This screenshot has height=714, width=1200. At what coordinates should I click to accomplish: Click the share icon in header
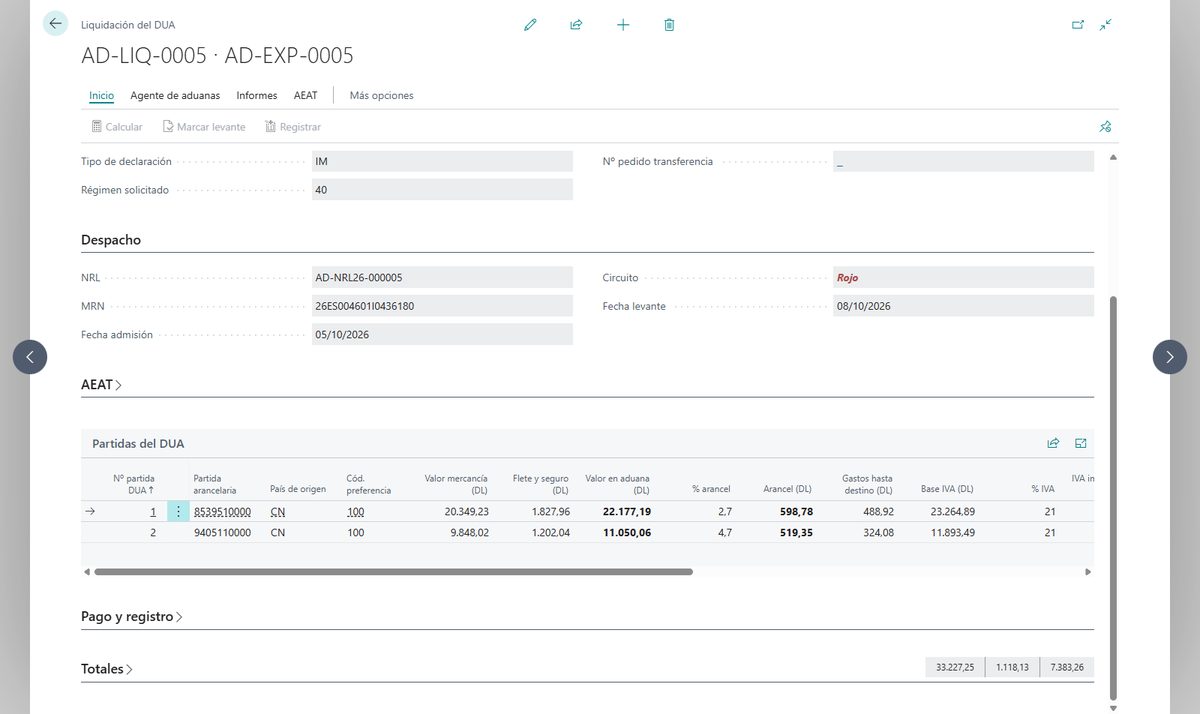click(576, 25)
